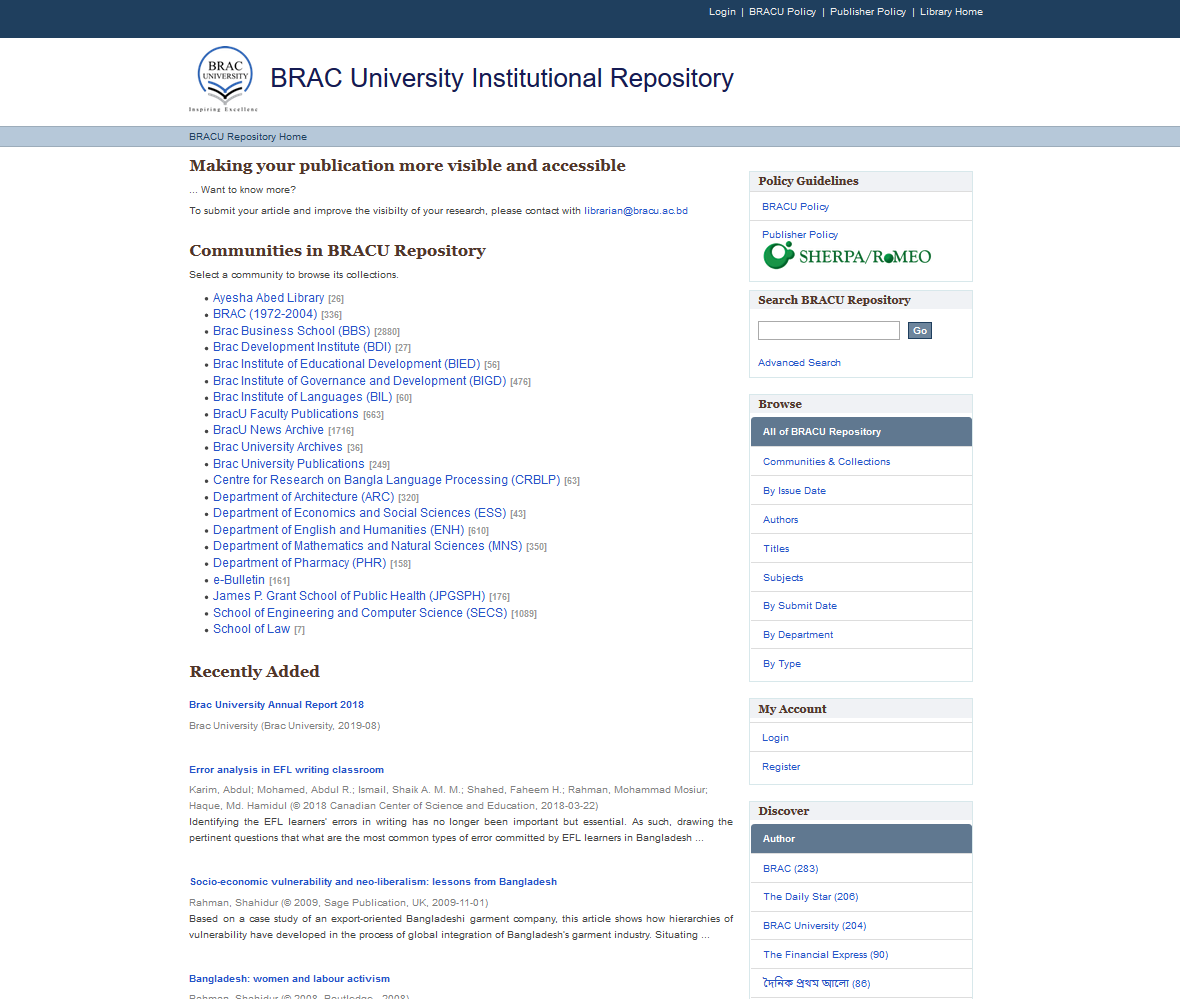Image resolution: width=1180 pixels, height=999 pixels.
Task: Open Socio-economic vulnerability and neo-liberalism article
Action: point(373,882)
